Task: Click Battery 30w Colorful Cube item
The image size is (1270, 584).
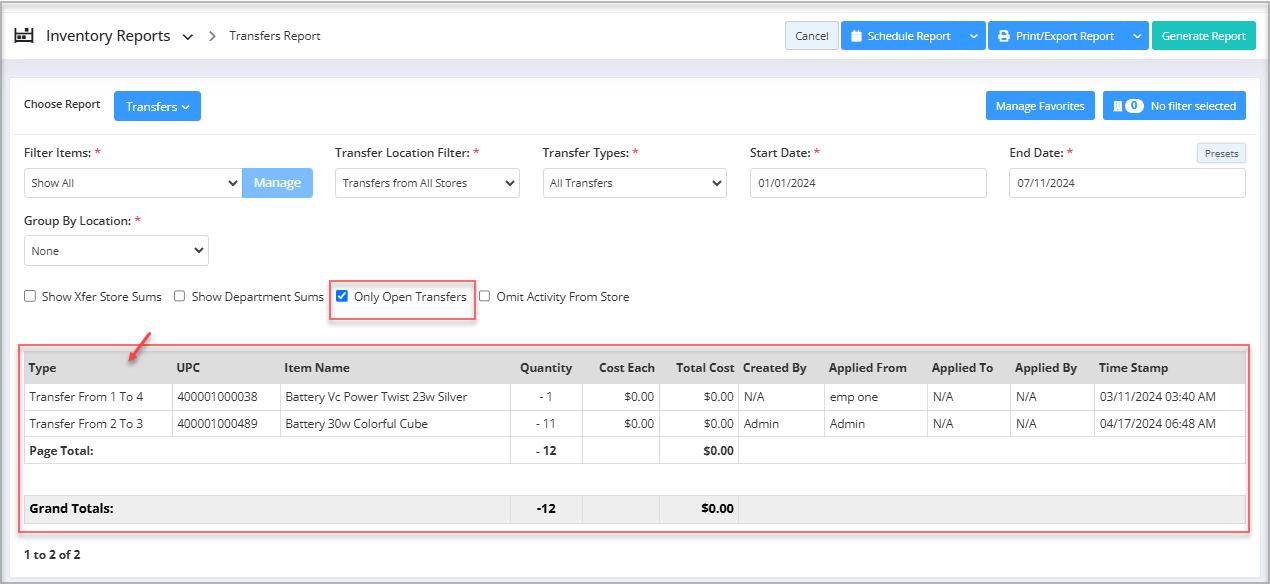Action: click(x=356, y=424)
